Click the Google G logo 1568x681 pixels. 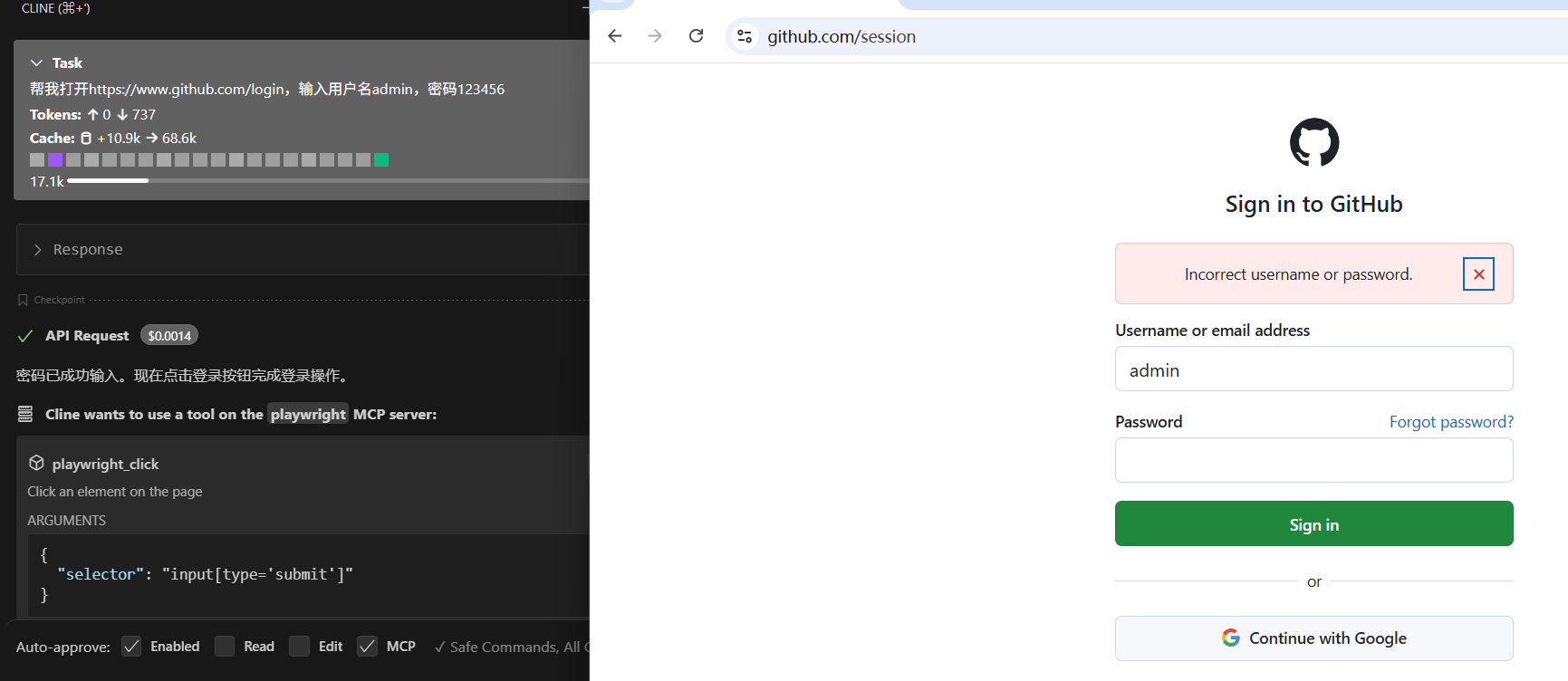click(1230, 638)
